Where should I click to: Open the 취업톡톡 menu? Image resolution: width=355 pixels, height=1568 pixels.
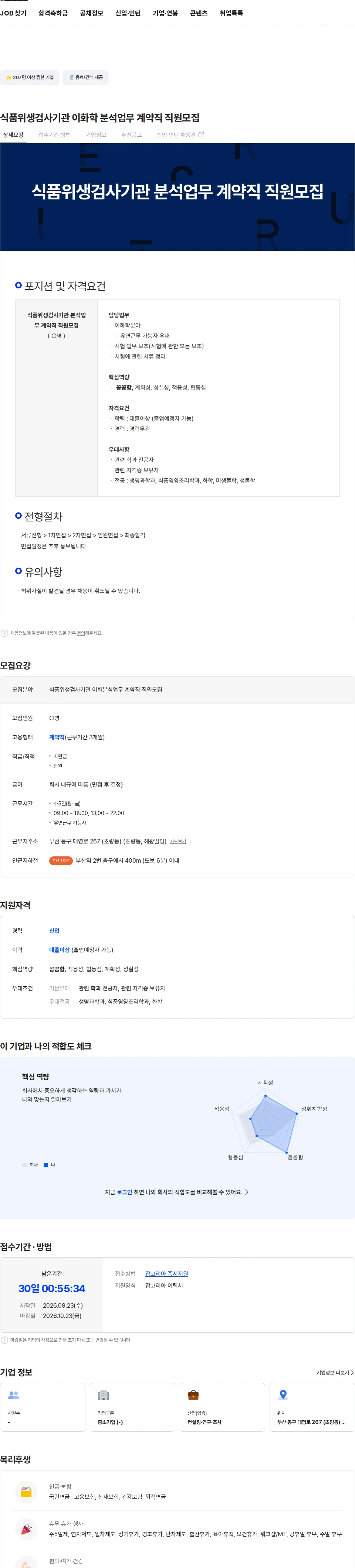(231, 13)
